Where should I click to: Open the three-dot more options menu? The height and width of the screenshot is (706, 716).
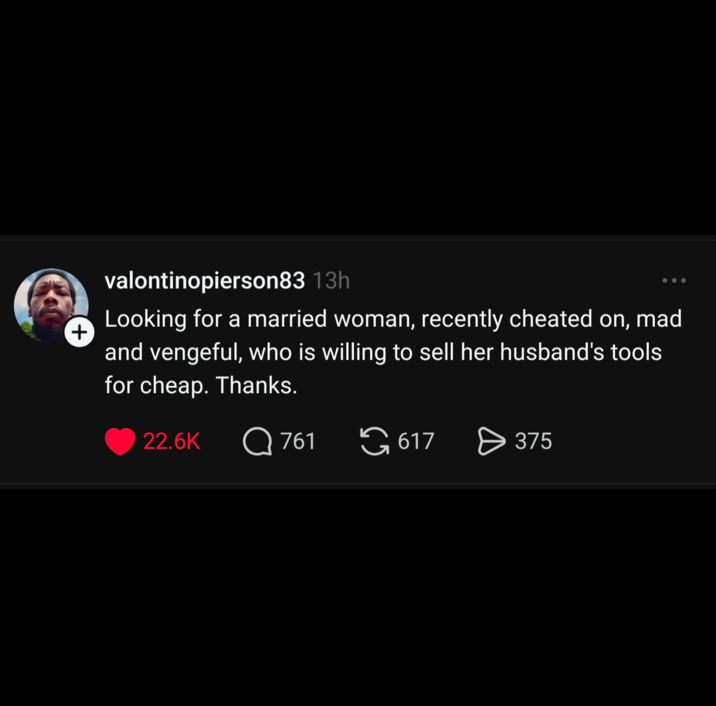(x=674, y=280)
